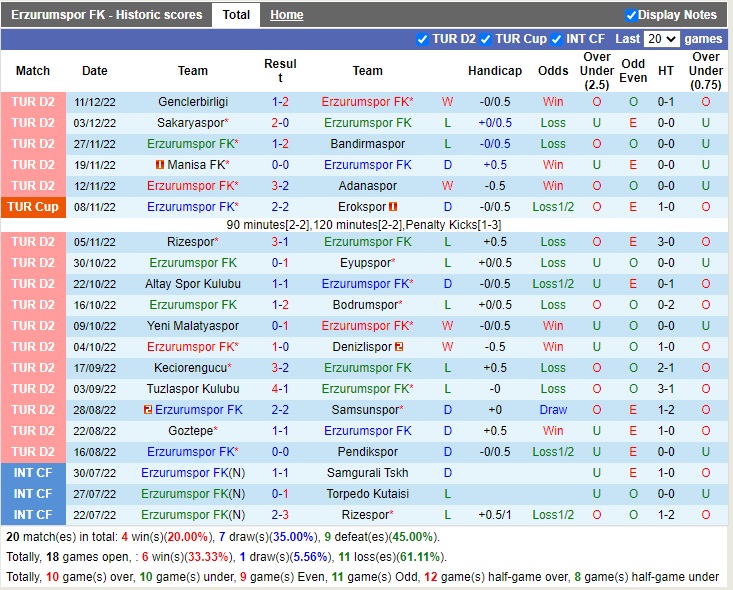Click the card icon next to Denizlispor
Screen dimensions: 733x590
[399, 347]
